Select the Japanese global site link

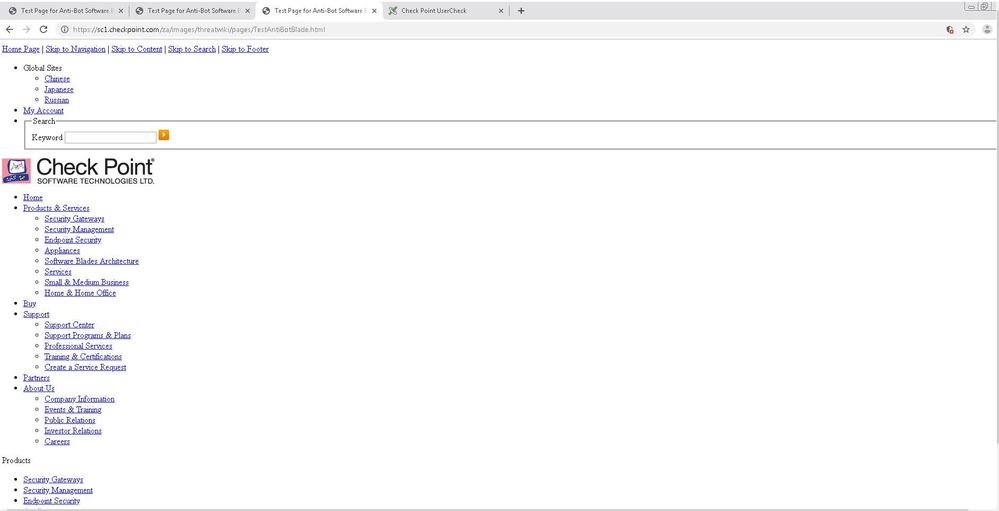pos(59,90)
